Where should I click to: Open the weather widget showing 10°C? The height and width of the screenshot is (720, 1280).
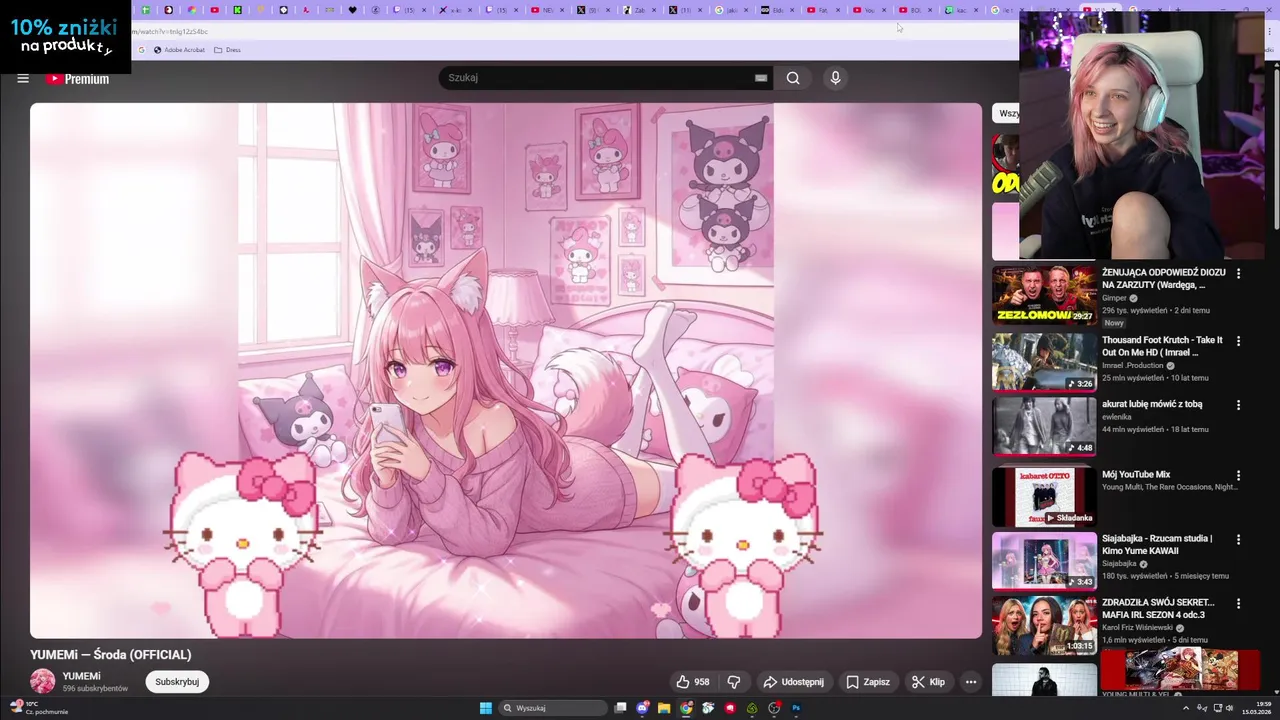(38, 708)
